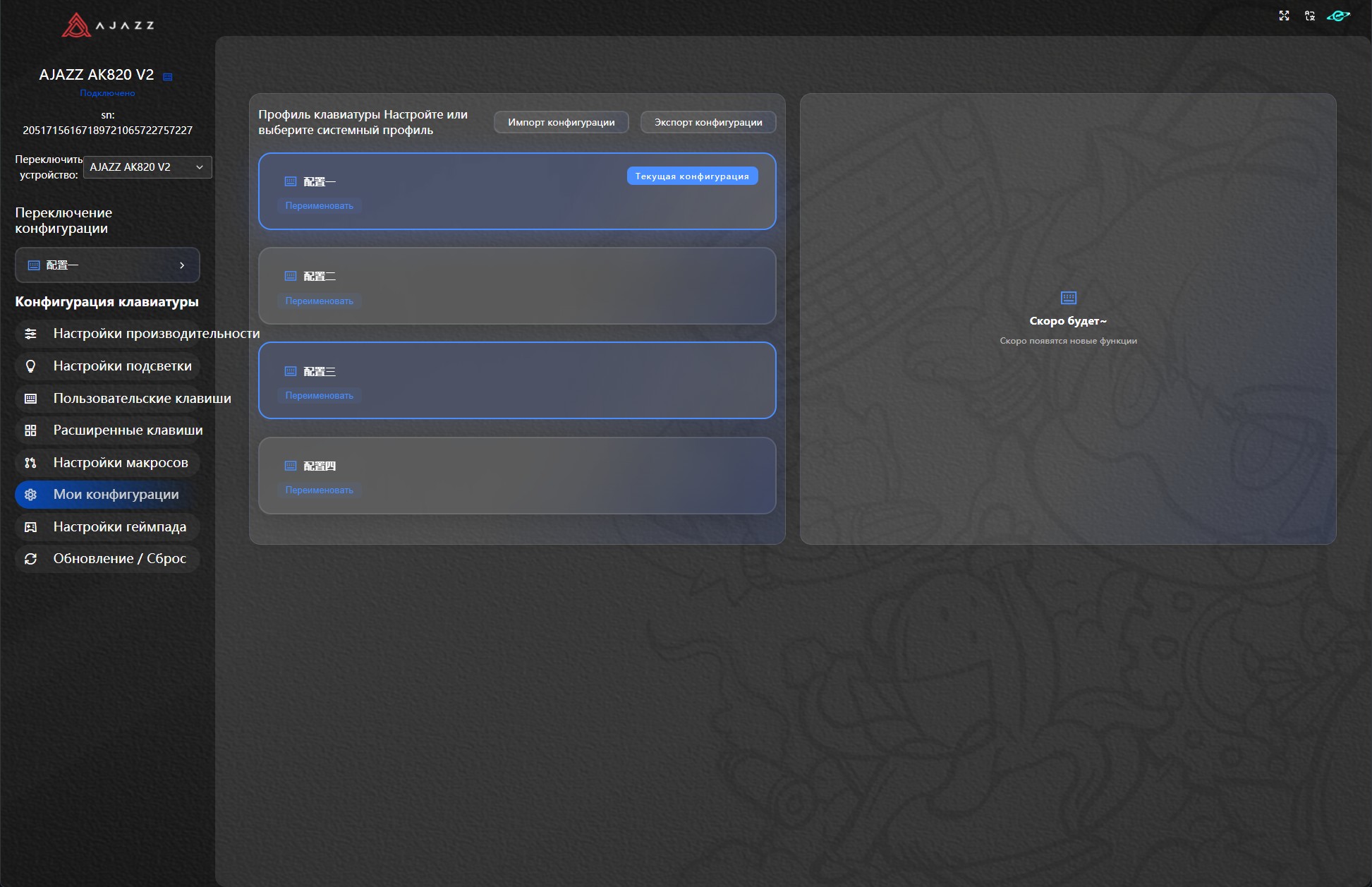Toggle fullscreen with the expand-arrows icon
Screen dimensions: 1372x887
[x=1284, y=16]
